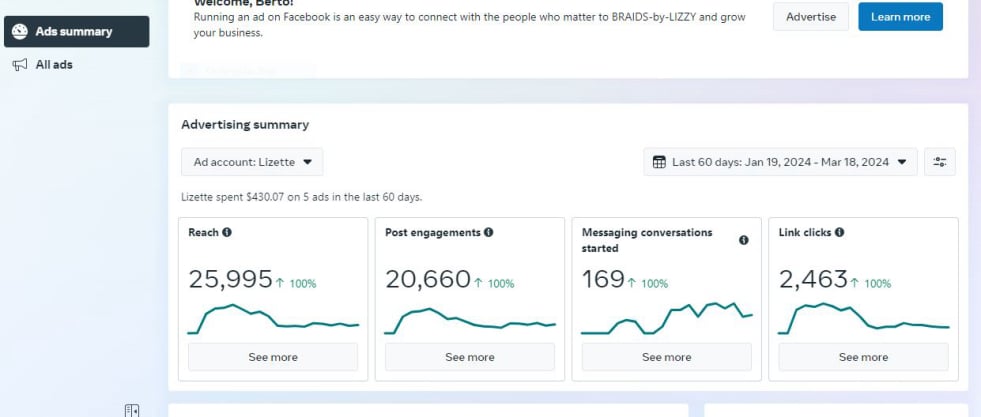This screenshot has width=981, height=417.
Task: Click the Ads summary gauge icon
Action: [x=20, y=31]
